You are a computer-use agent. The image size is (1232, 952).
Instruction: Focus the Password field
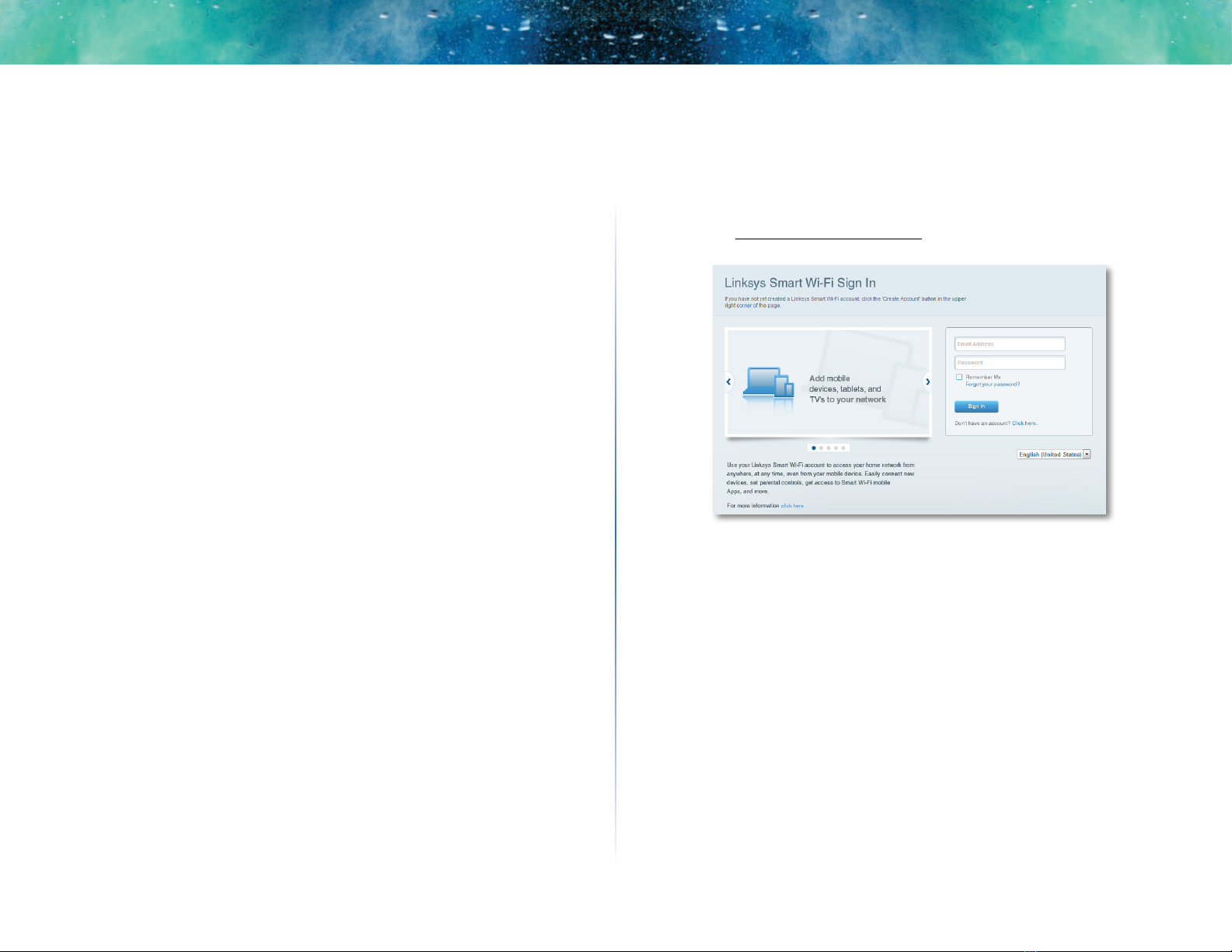pos(1010,363)
